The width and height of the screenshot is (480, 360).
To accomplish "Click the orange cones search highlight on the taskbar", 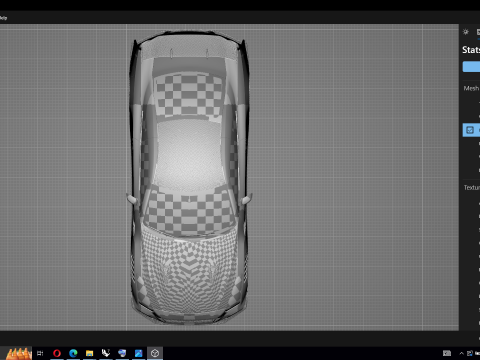I will coord(18,353).
